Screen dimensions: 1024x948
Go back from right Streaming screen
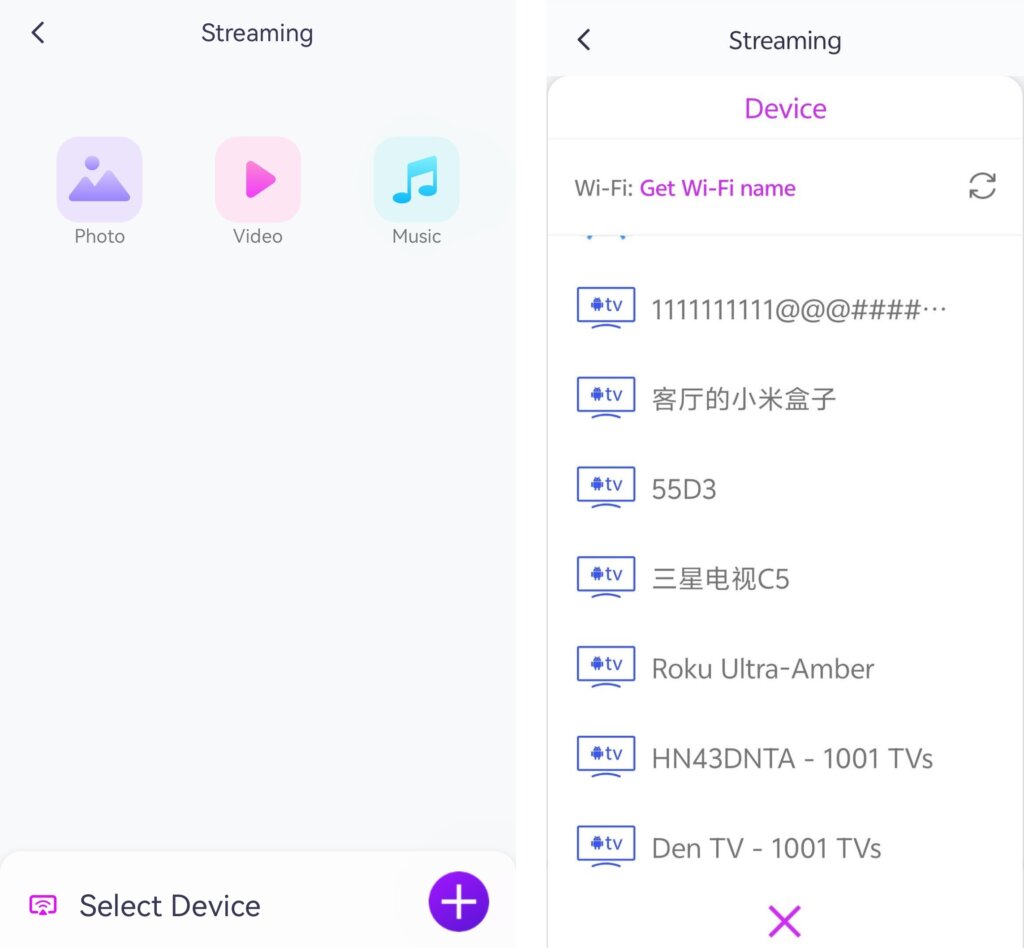pyautogui.click(x=584, y=40)
